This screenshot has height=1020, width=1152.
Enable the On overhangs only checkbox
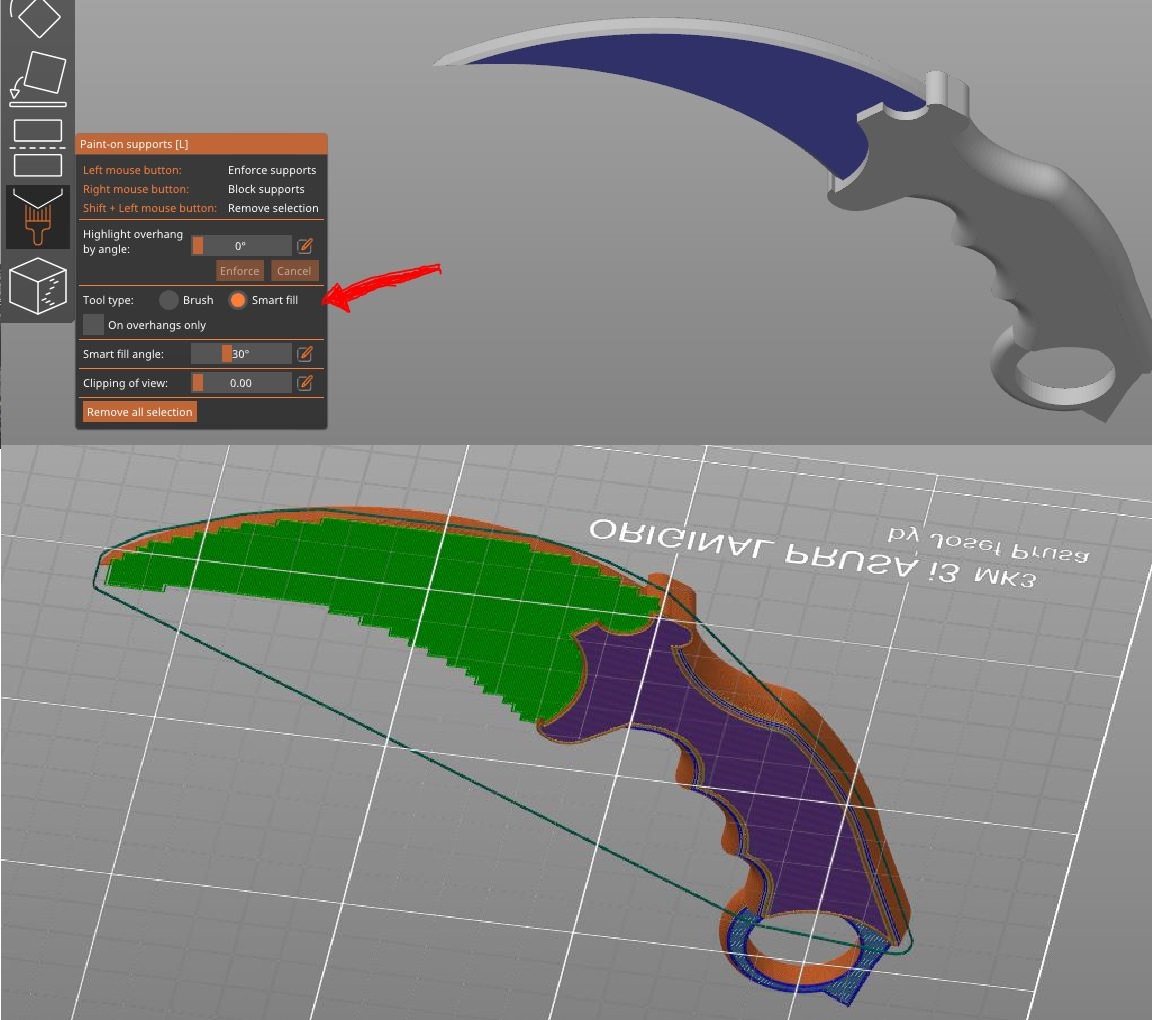click(94, 325)
